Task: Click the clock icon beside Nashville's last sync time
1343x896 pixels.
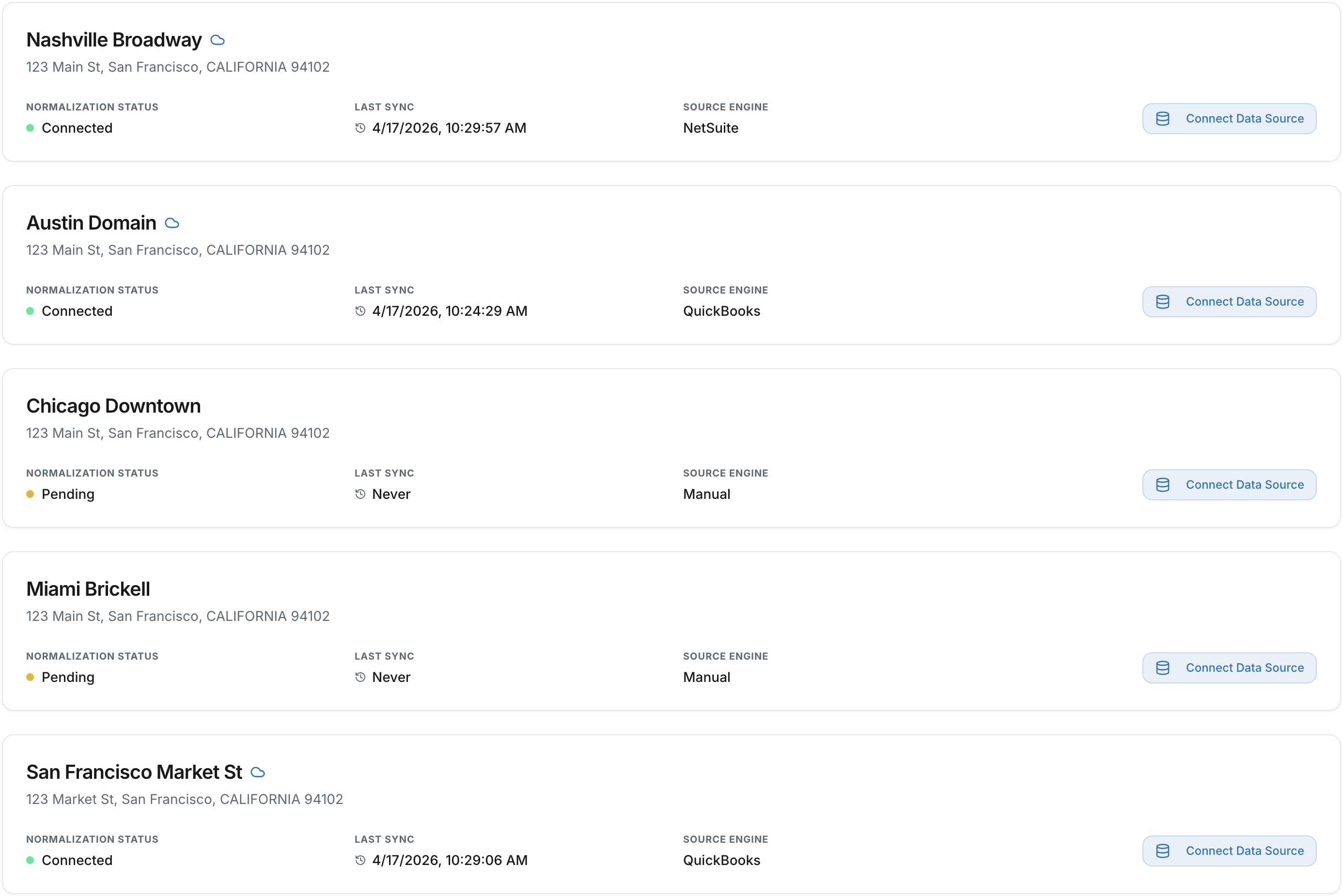Action: [x=360, y=128]
